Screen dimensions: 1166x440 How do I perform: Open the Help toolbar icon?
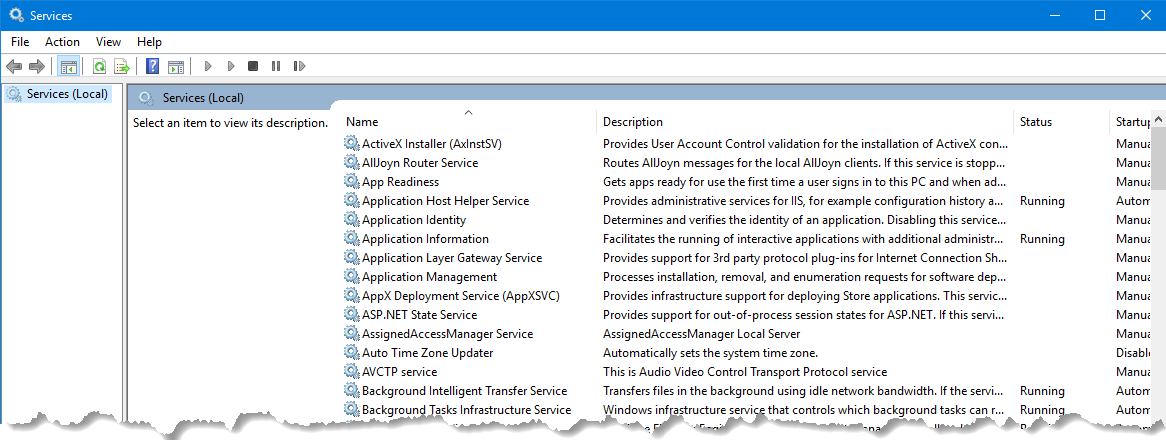pyautogui.click(x=152, y=67)
